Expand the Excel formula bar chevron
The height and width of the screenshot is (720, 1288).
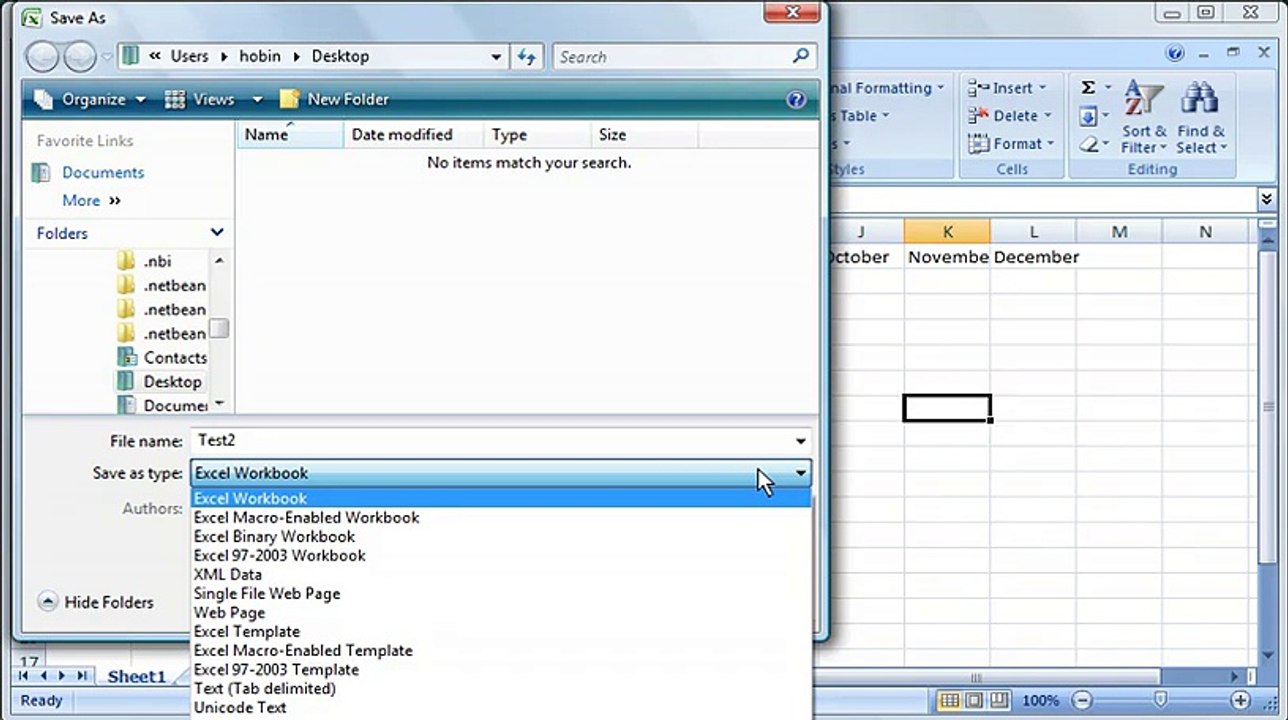tap(1267, 199)
